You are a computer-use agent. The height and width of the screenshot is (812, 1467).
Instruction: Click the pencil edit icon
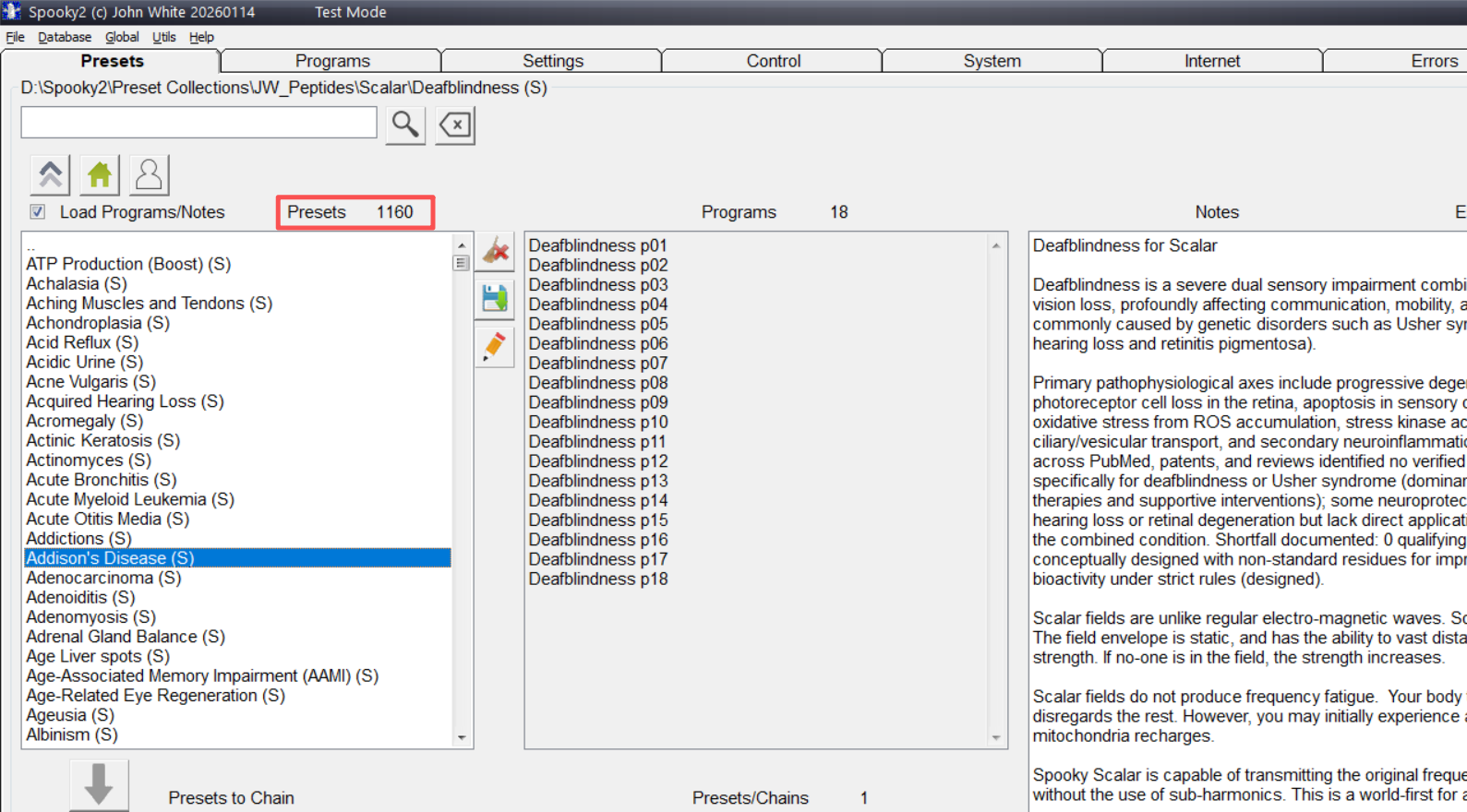click(496, 347)
